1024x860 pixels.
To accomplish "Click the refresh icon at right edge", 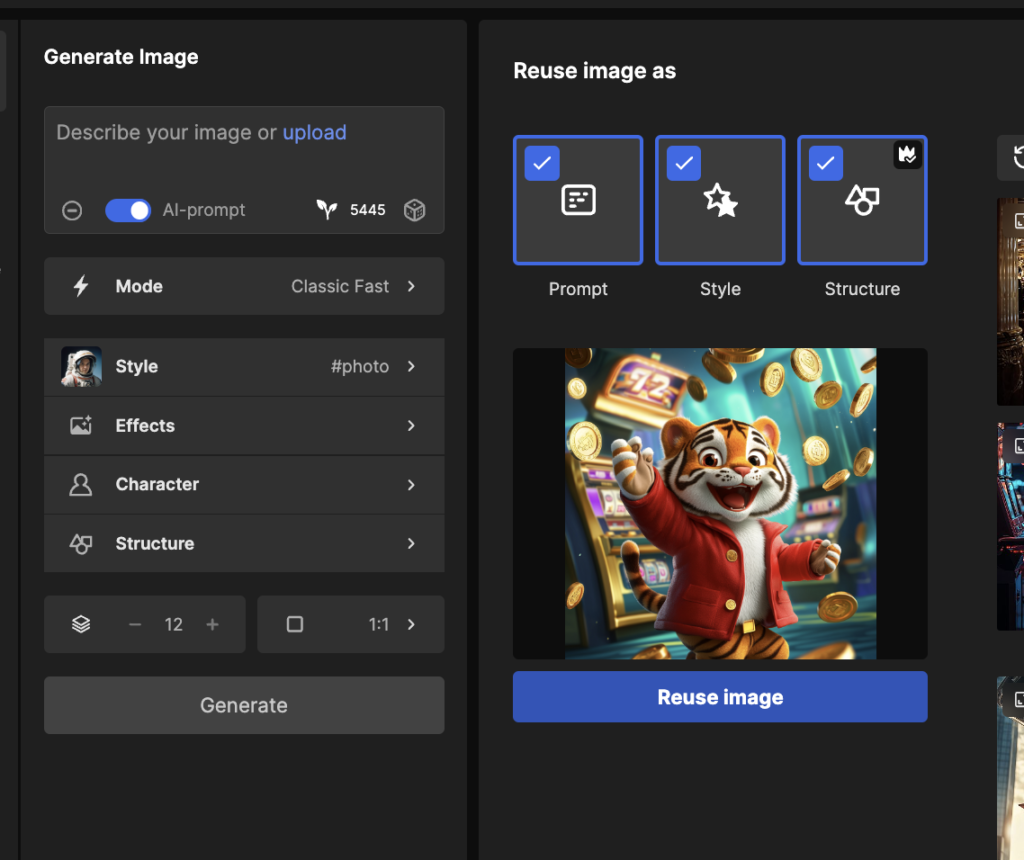I will (x=1016, y=158).
